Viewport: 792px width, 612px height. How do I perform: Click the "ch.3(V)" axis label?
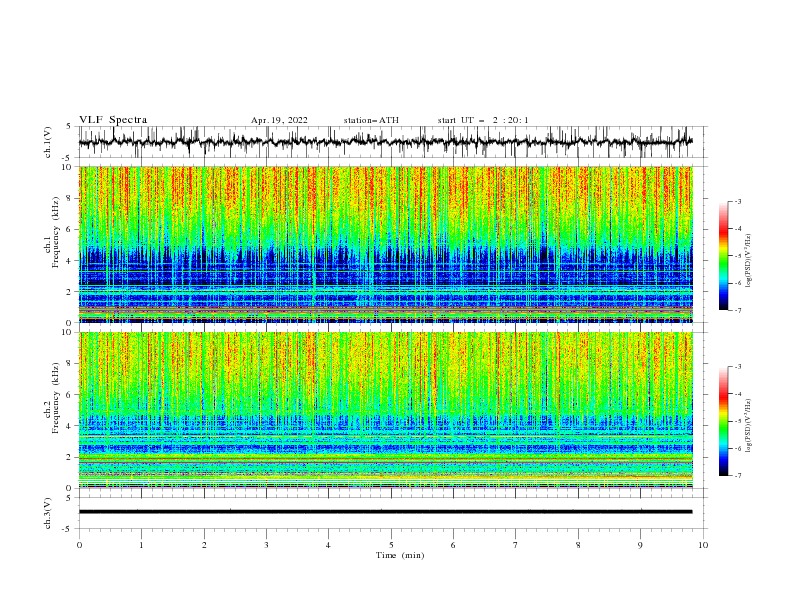48,513
